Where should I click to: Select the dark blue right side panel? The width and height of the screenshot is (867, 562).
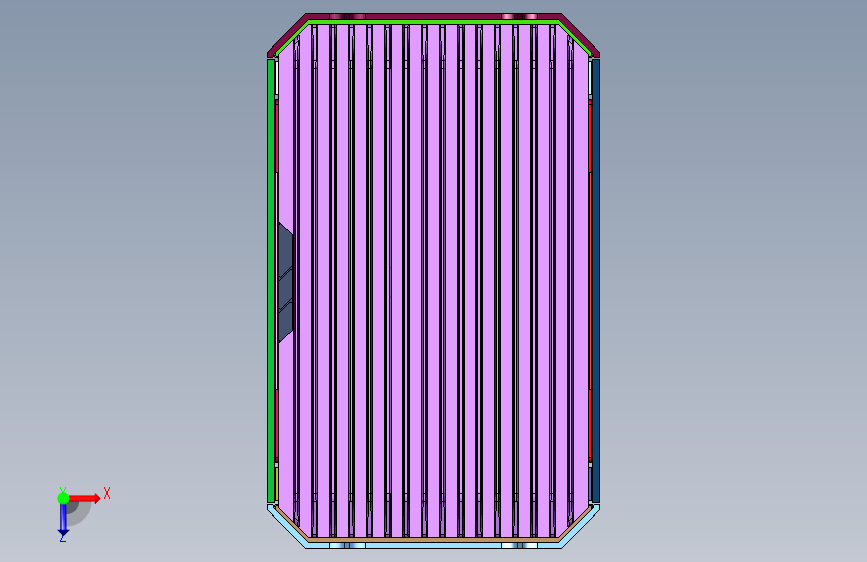click(x=596, y=281)
